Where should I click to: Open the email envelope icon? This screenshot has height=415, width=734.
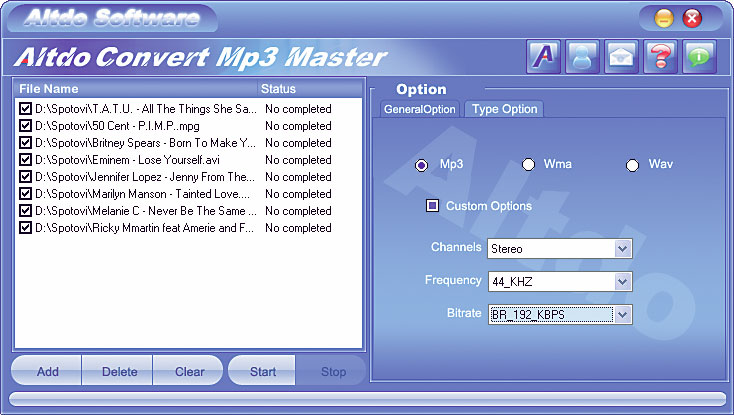tap(621, 57)
